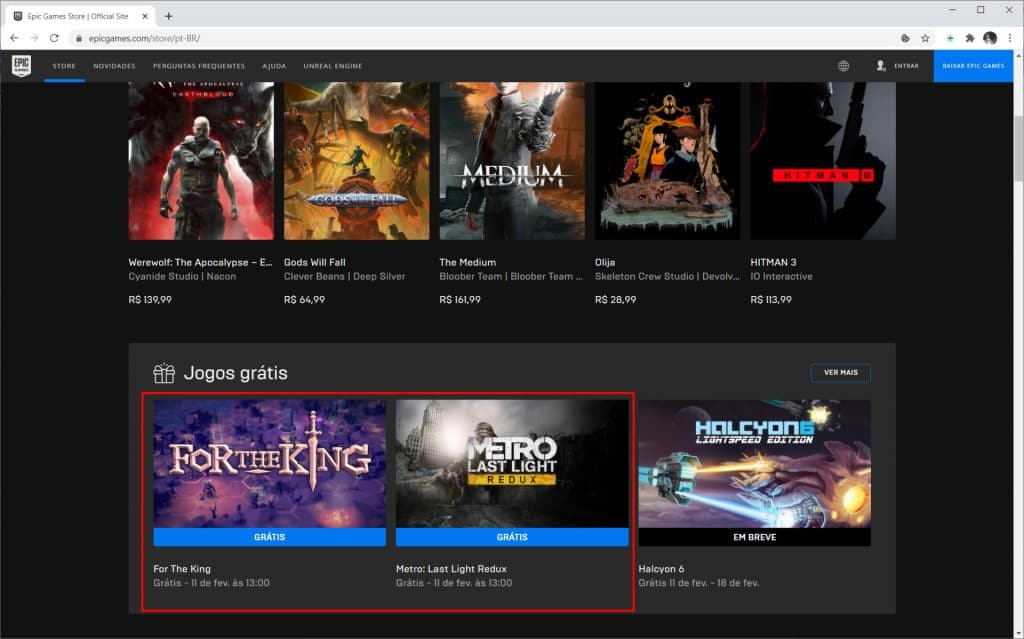Open PERGUNTAS FREQUENTES menu item
This screenshot has height=639, width=1024.
coord(199,66)
